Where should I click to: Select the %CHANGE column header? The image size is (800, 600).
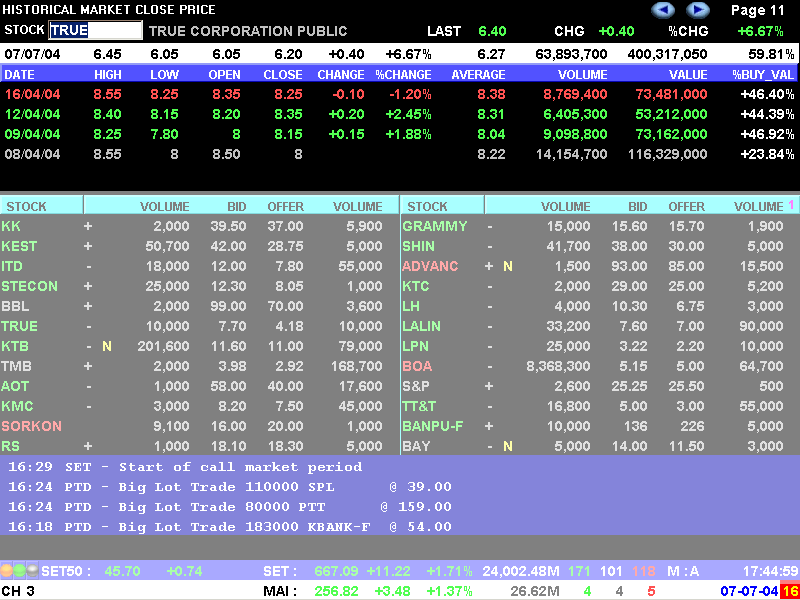tap(404, 75)
